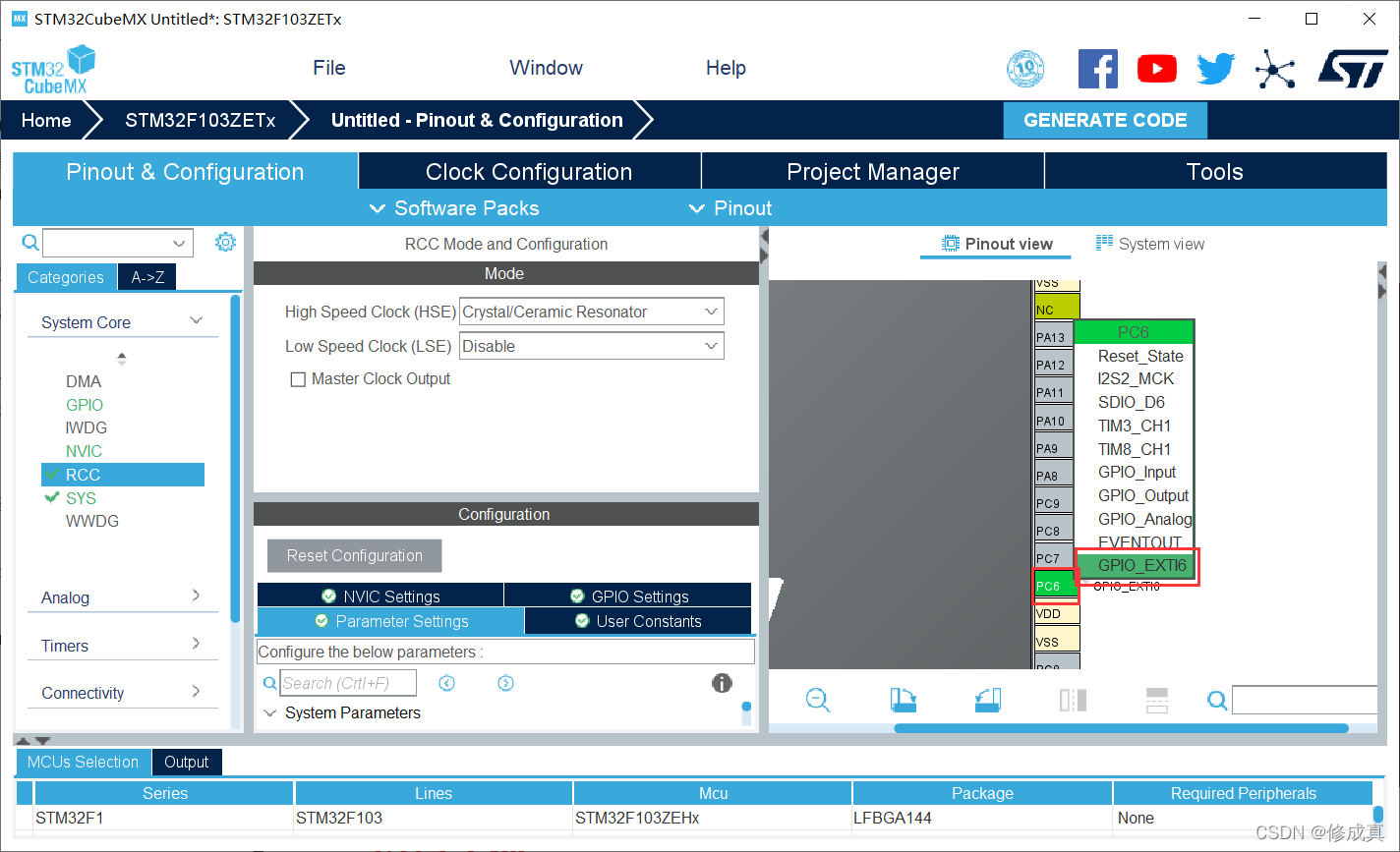Viewport: 1400px width, 852px height.
Task: Open the category search combo box
Action: (x=118, y=243)
